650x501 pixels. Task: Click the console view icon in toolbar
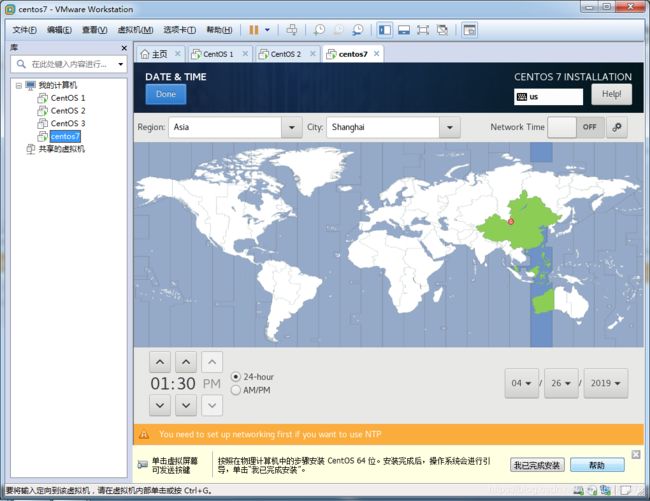[x=470, y=30]
